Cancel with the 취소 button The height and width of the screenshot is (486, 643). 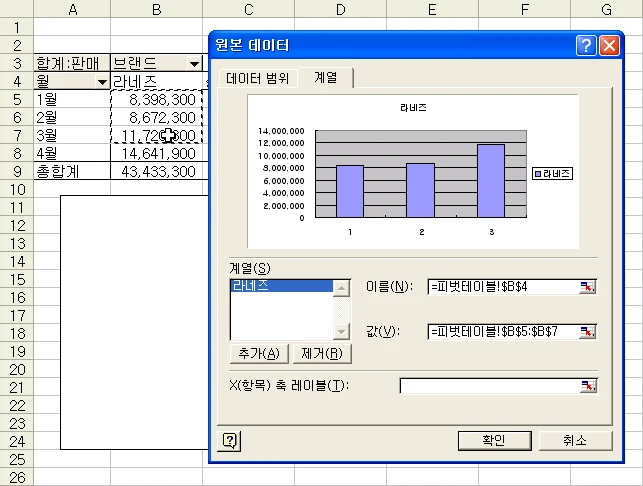(x=575, y=441)
